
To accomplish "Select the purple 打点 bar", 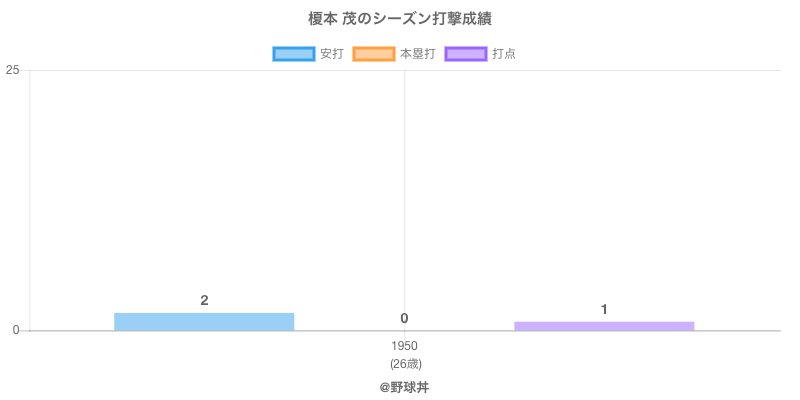I will [604, 325].
